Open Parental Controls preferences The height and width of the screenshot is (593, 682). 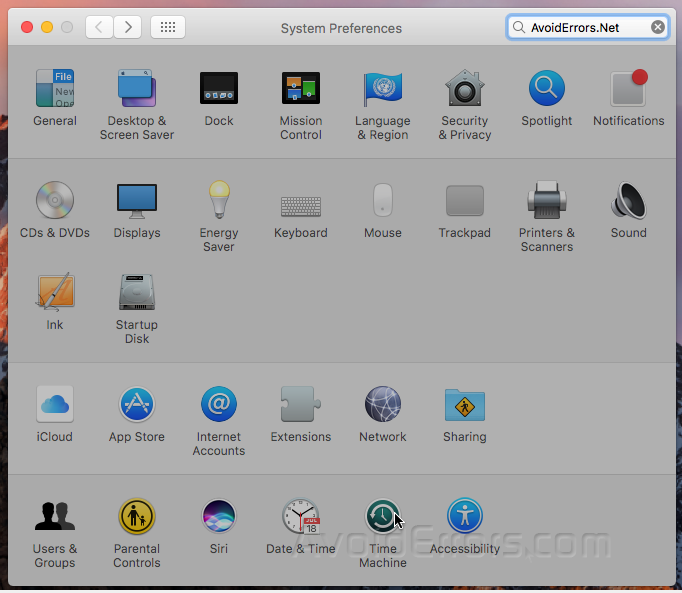[136, 517]
